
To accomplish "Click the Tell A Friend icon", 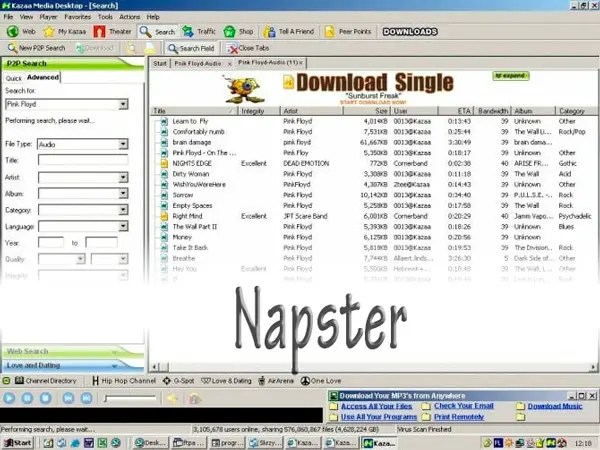I will (269, 31).
